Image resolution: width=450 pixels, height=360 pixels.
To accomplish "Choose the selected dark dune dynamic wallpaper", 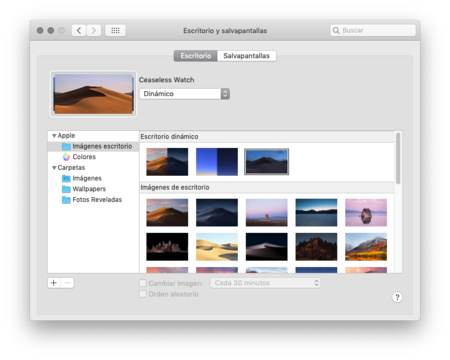I will tap(266, 162).
